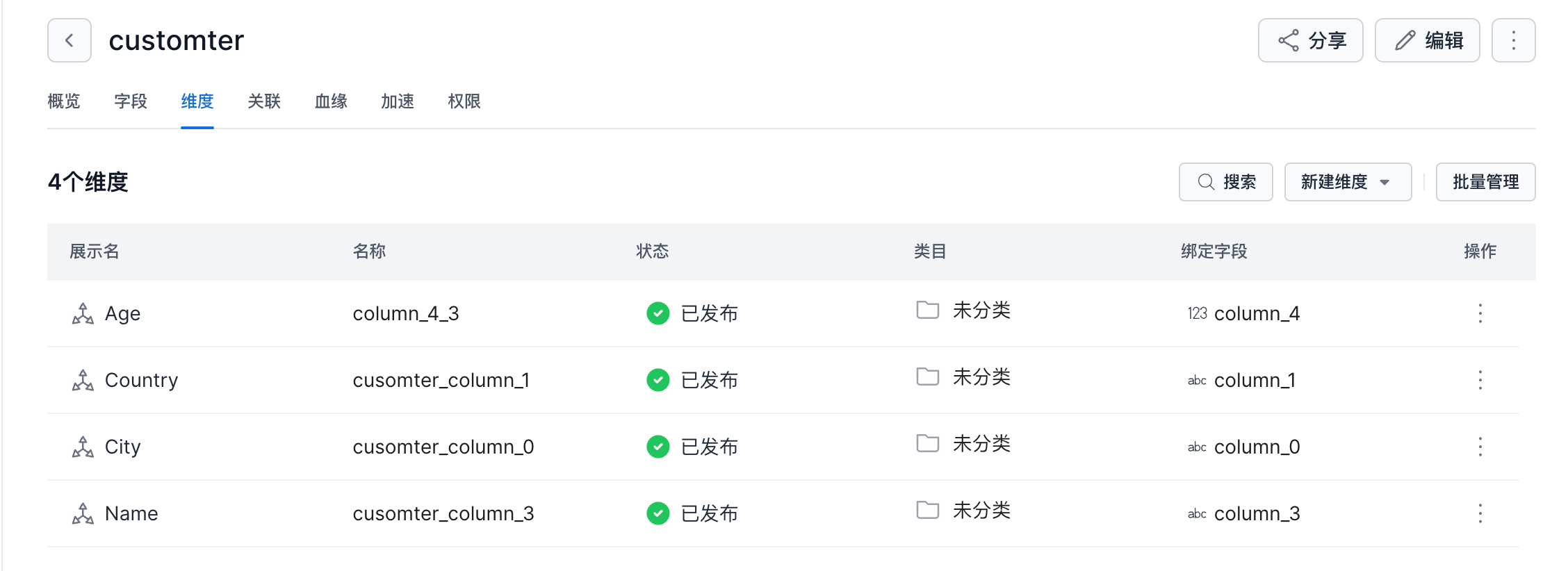Open row actions menu for Age
Viewport: 1568px width, 571px height.
pos(1480,313)
